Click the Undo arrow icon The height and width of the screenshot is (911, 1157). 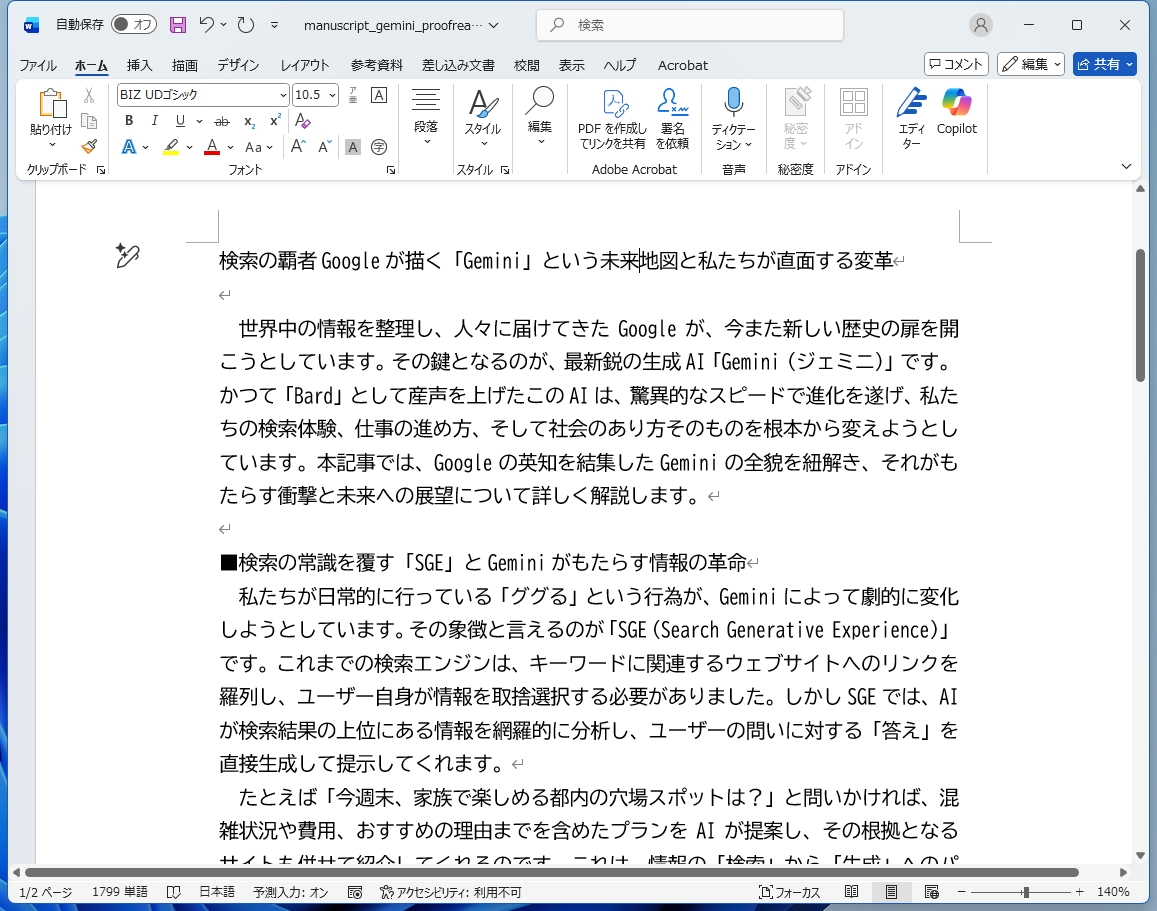[x=206, y=24]
